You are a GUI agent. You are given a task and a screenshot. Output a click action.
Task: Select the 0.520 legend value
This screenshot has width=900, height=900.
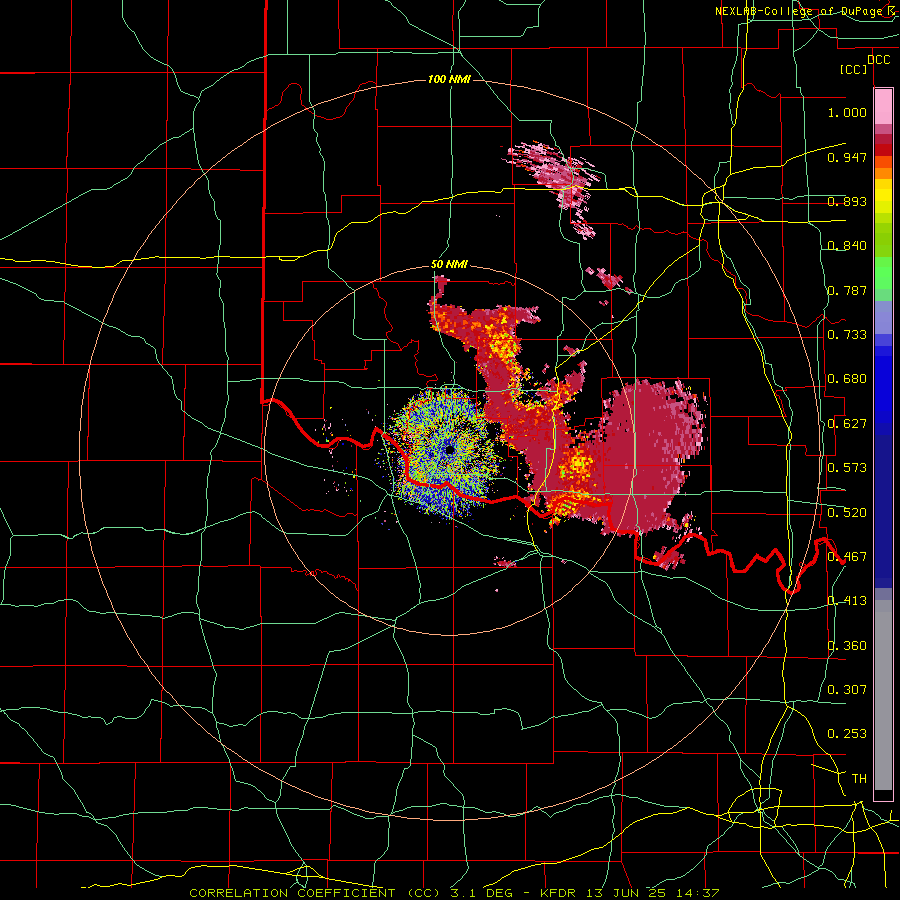pos(847,513)
